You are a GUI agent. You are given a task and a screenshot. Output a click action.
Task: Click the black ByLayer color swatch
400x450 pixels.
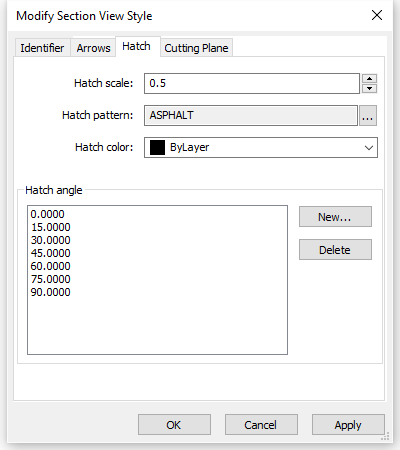click(x=157, y=147)
